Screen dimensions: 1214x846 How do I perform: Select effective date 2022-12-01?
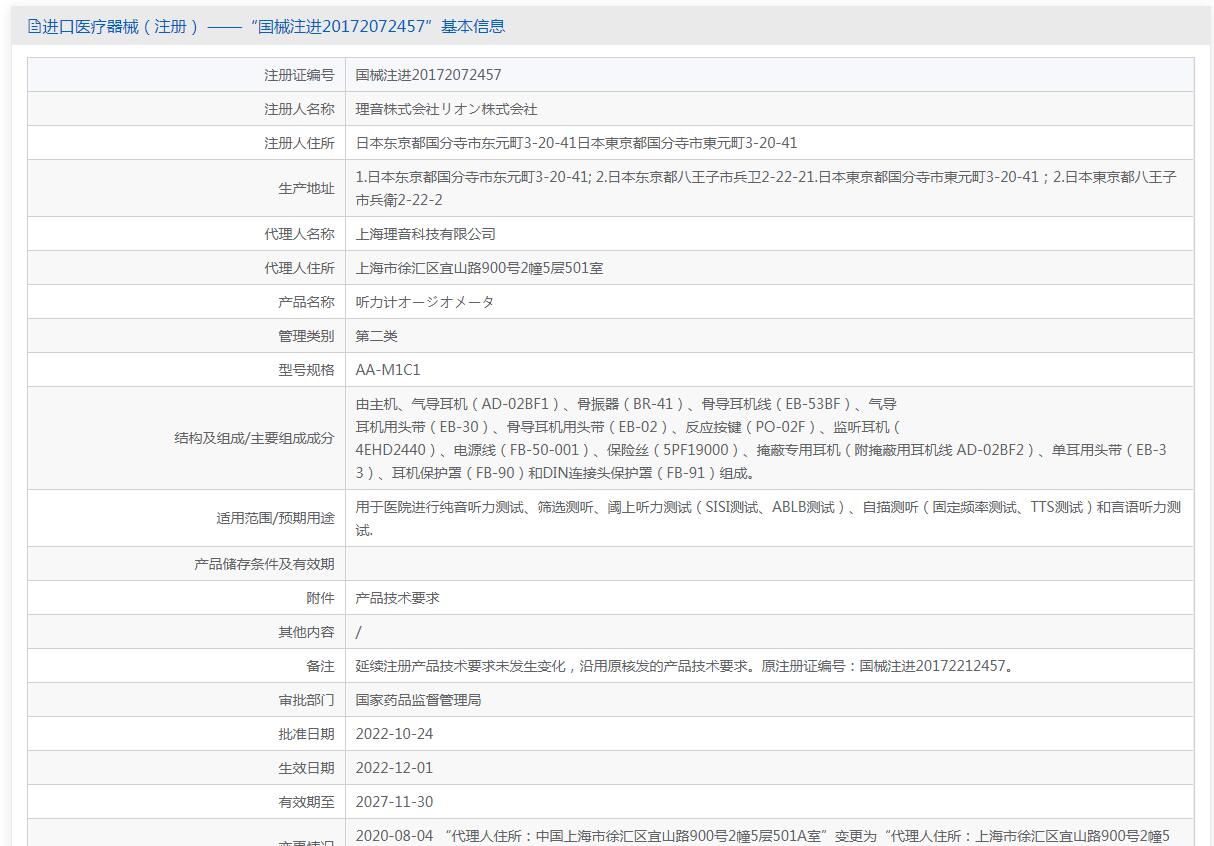(395, 768)
